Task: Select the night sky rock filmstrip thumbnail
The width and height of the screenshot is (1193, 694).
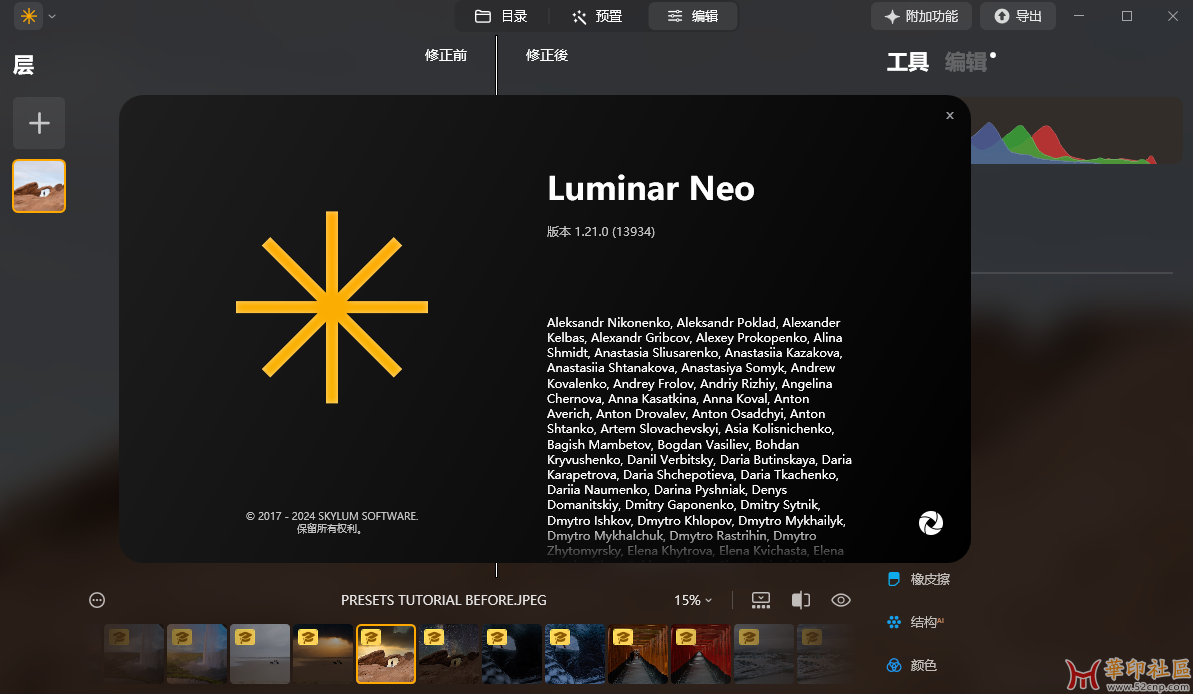Action: (x=449, y=654)
